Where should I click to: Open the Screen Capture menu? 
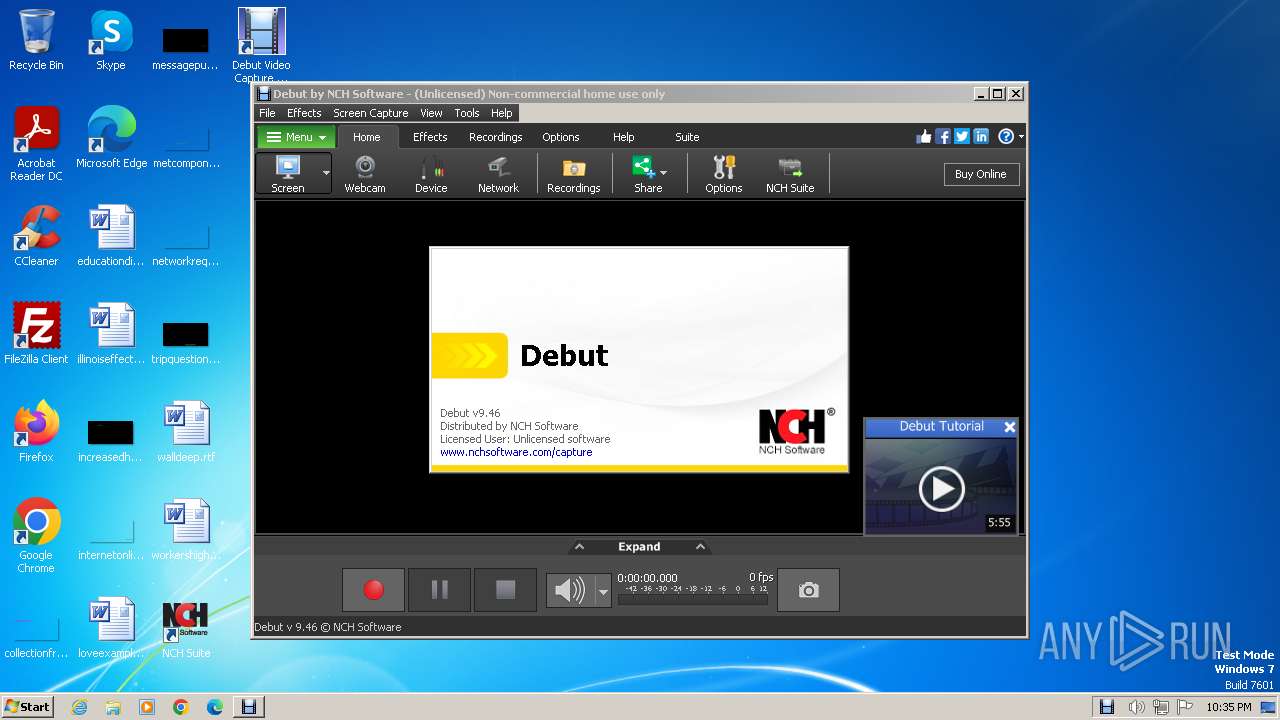[370, 113]
